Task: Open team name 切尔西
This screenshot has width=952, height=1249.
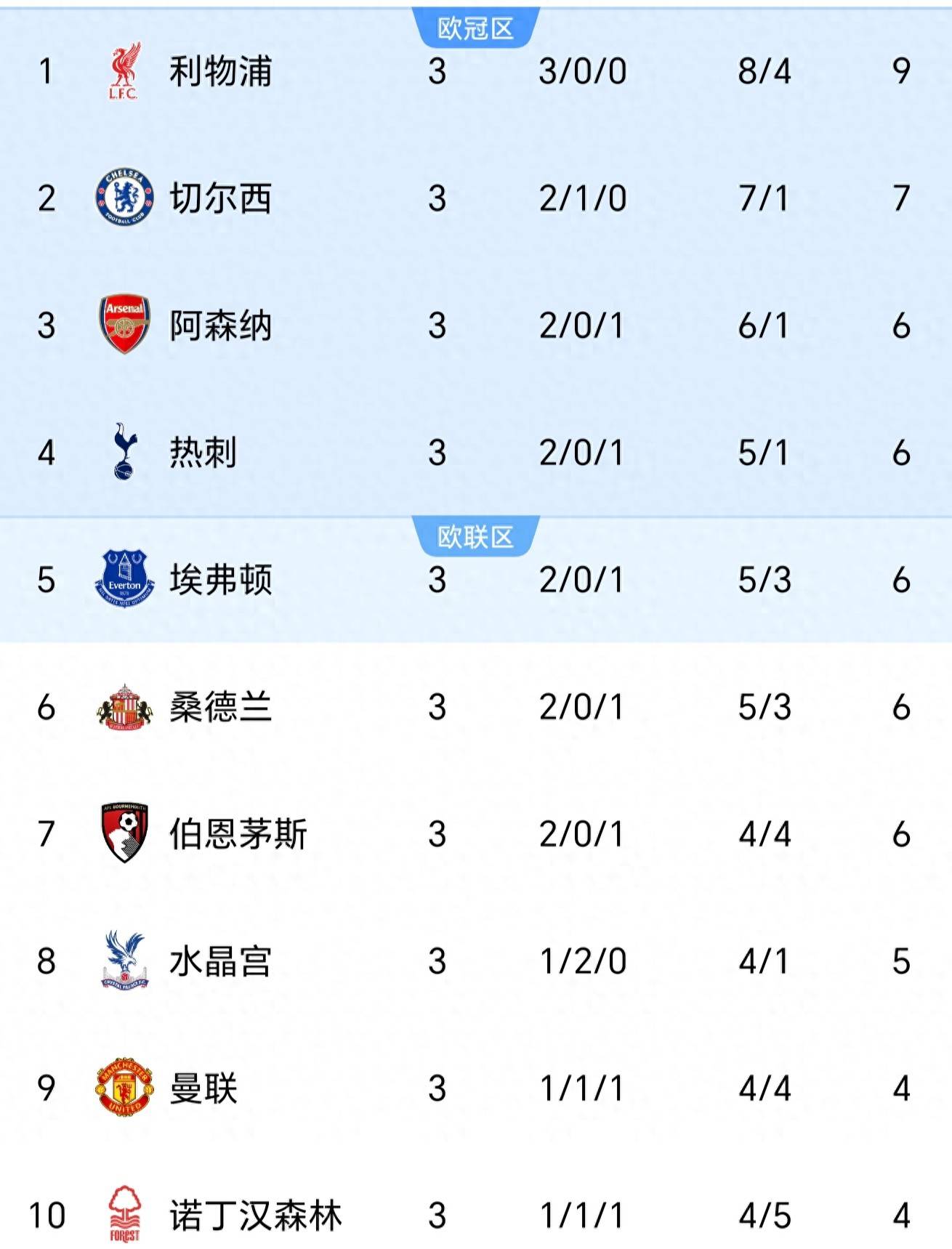Action: [x=220, y=198]
